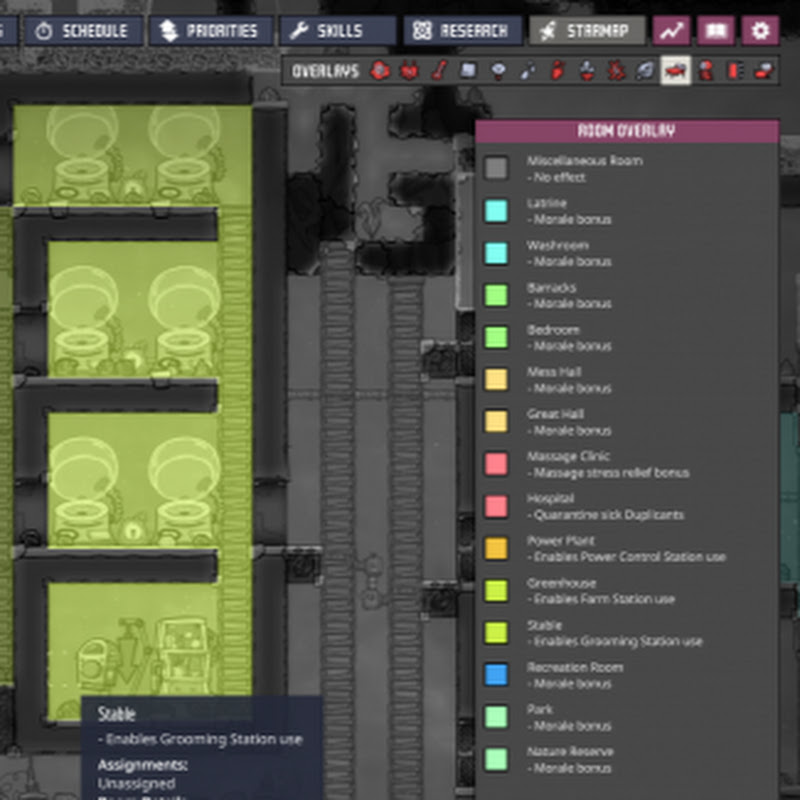Viewport: 800px width, 800px height.
Task: Open the Temperature overlay thermometer icon
Action: 439,71
